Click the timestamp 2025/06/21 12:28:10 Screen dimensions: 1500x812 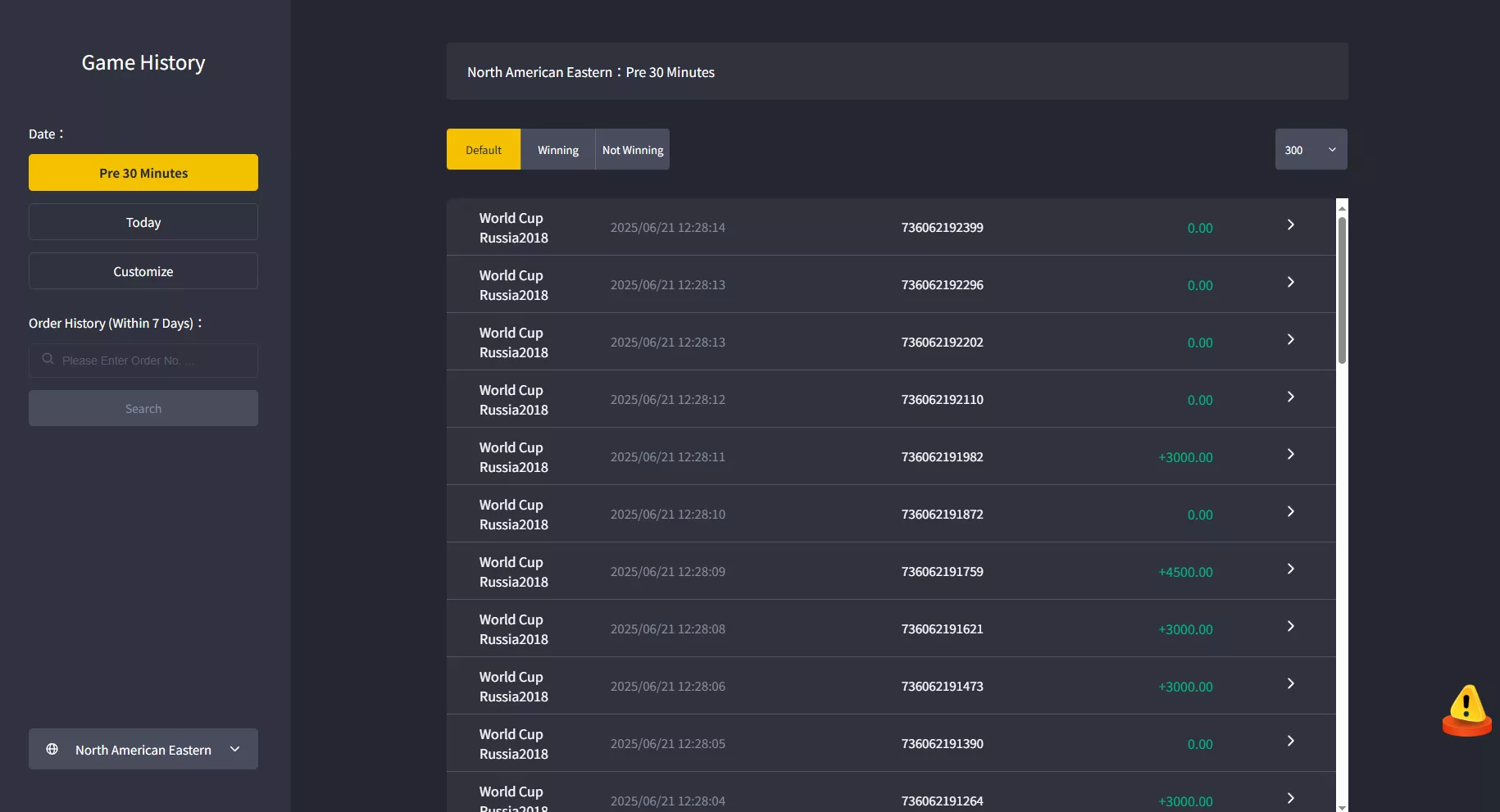click(668, 514)
